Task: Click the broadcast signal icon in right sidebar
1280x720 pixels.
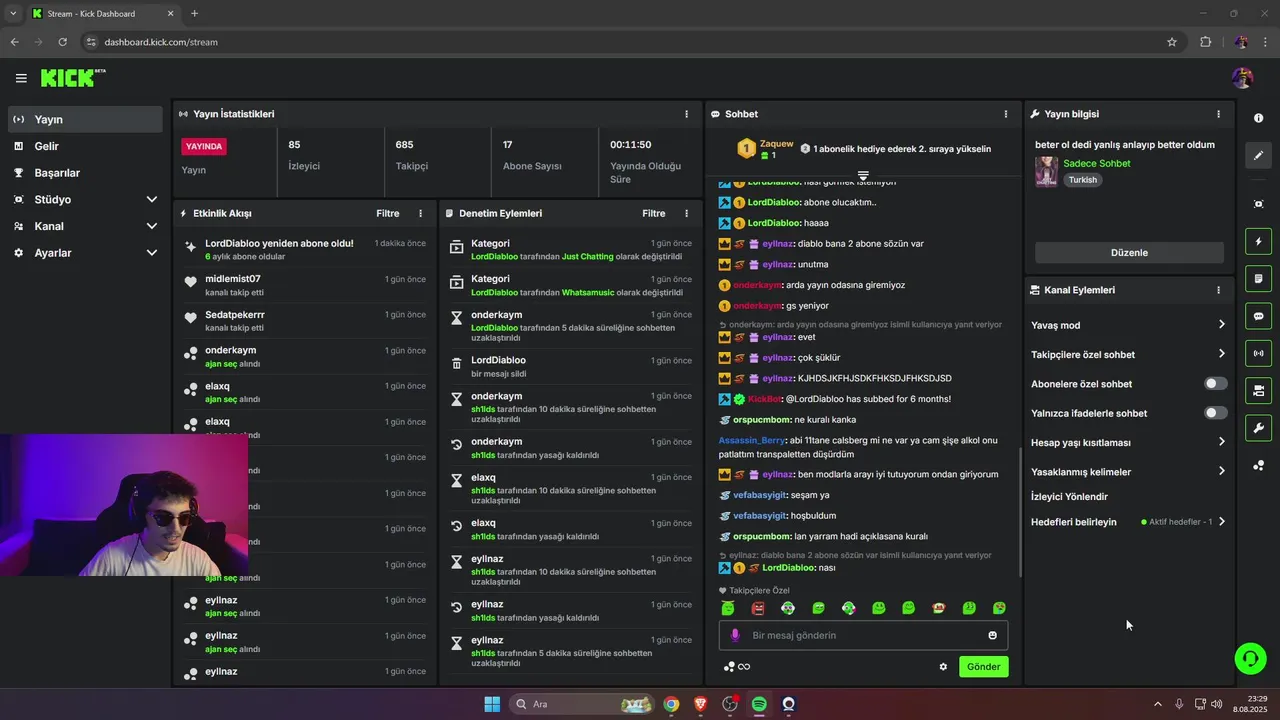Action: tap(1258, 353)
